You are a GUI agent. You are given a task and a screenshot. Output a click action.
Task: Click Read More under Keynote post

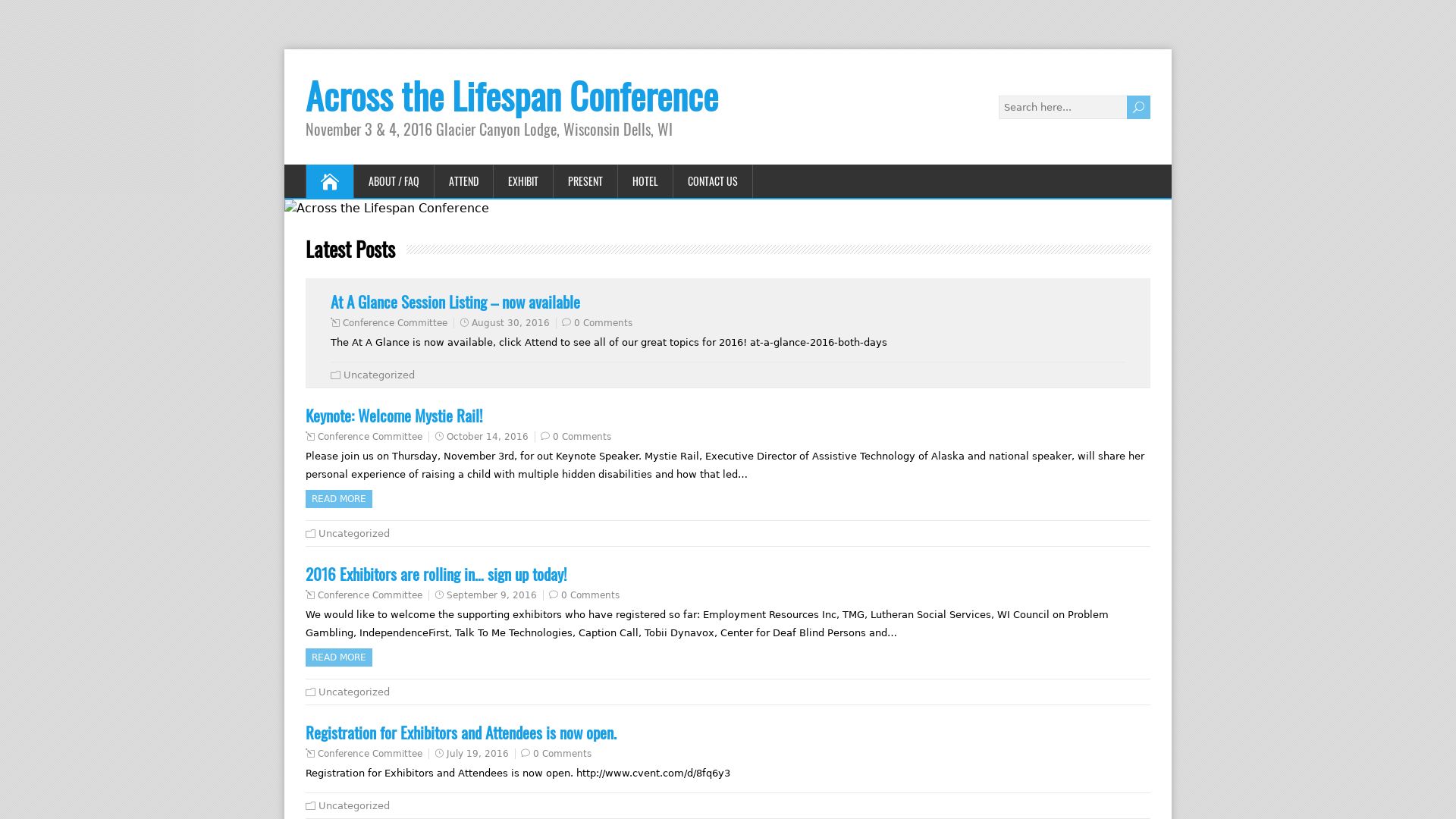338,499
